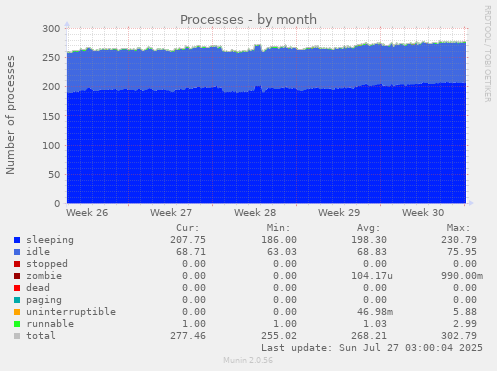The image size is (497, 371).
Task: Select the 'zombie' legend label
Action: (x=44, y=276)
